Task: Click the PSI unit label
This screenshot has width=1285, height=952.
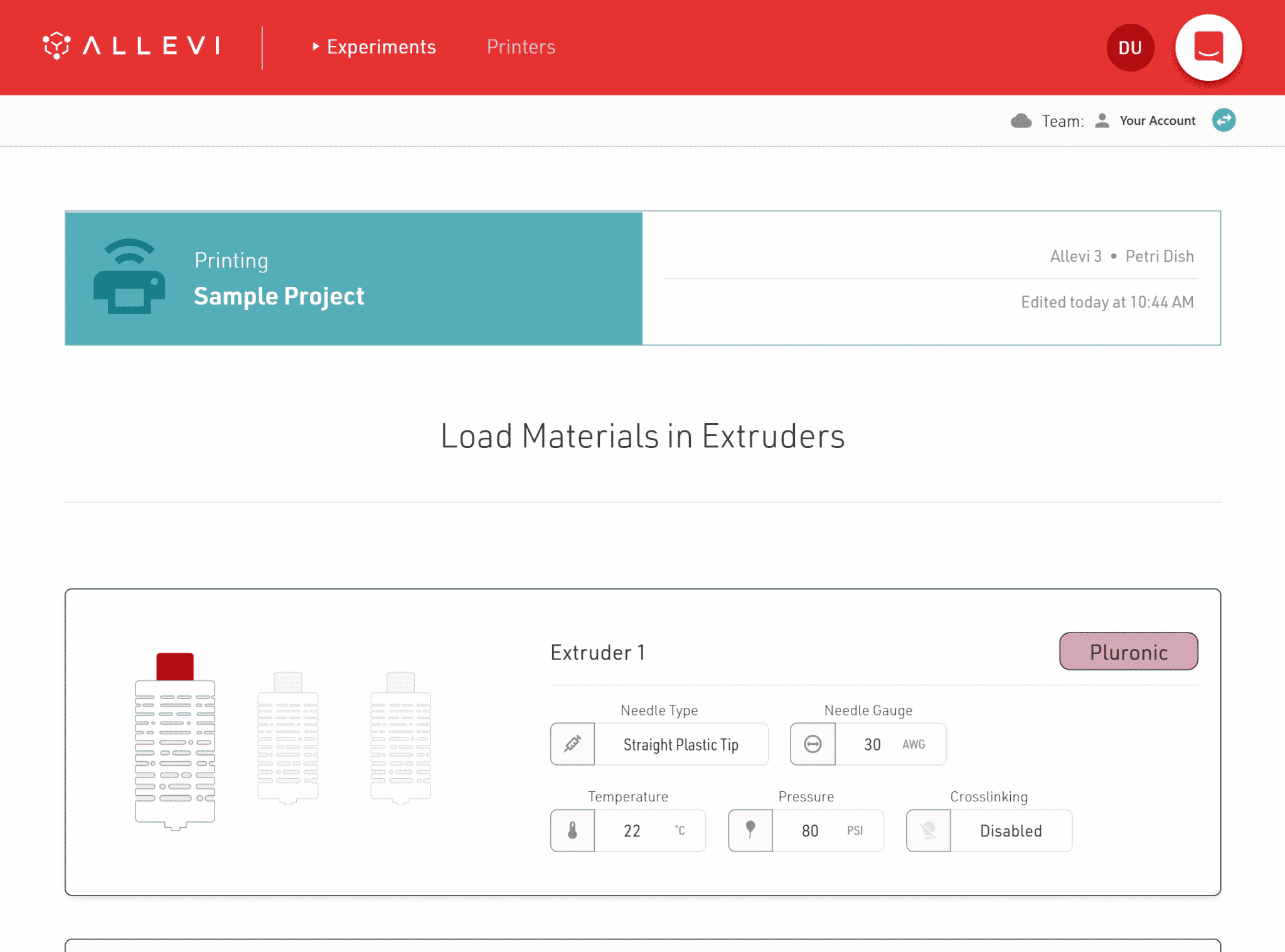Action: (855, 831)
